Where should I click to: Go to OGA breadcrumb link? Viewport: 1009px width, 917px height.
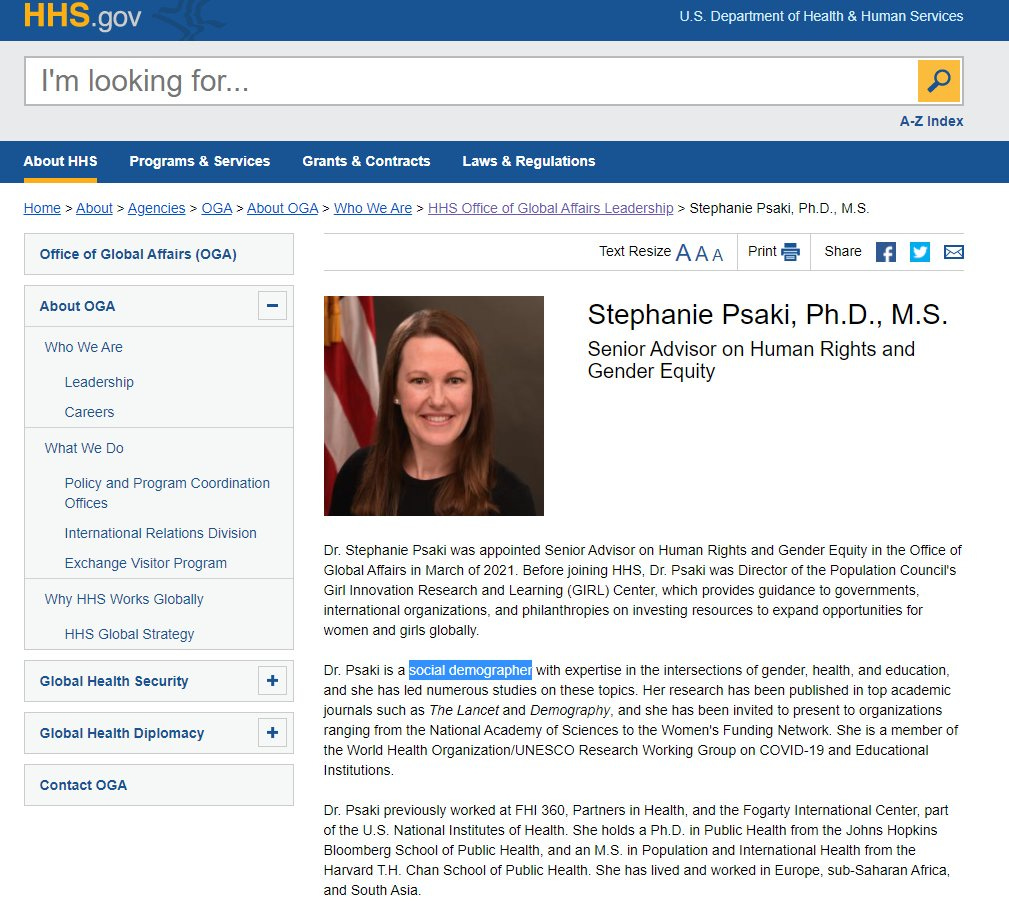click(x=217, y=208)
